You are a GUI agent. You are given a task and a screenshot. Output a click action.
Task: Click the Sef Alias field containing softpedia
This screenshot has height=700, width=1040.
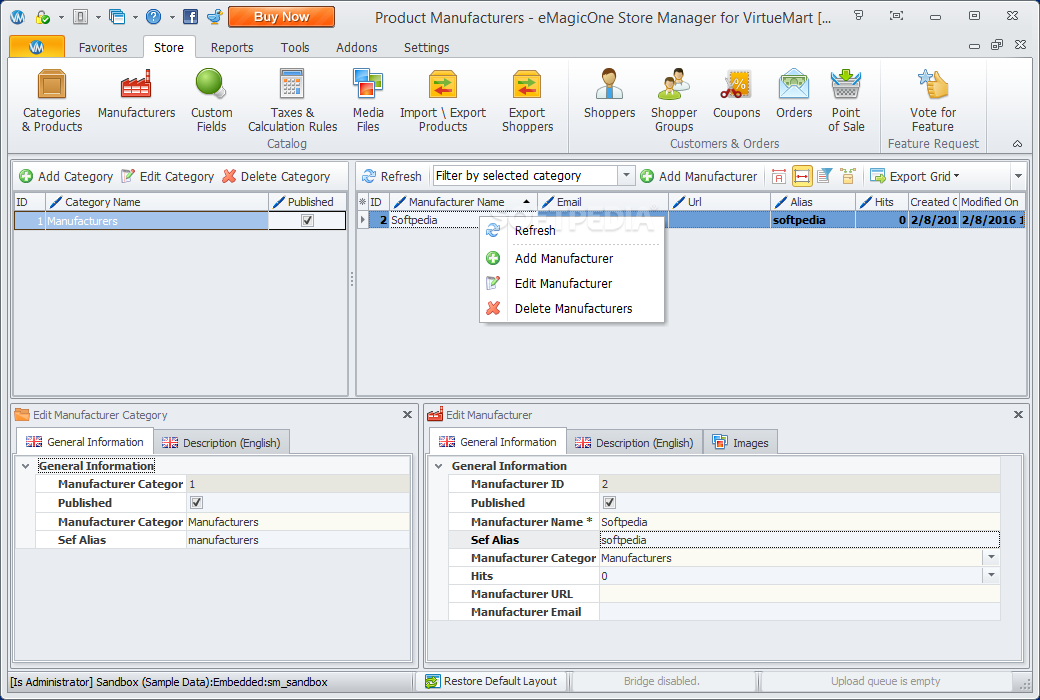[x=799, y=539]
